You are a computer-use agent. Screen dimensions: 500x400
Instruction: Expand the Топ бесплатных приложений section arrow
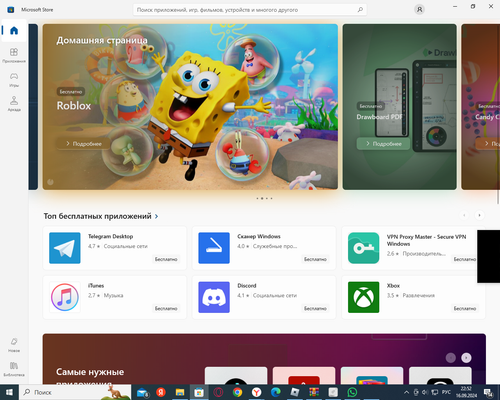(156, 216)
